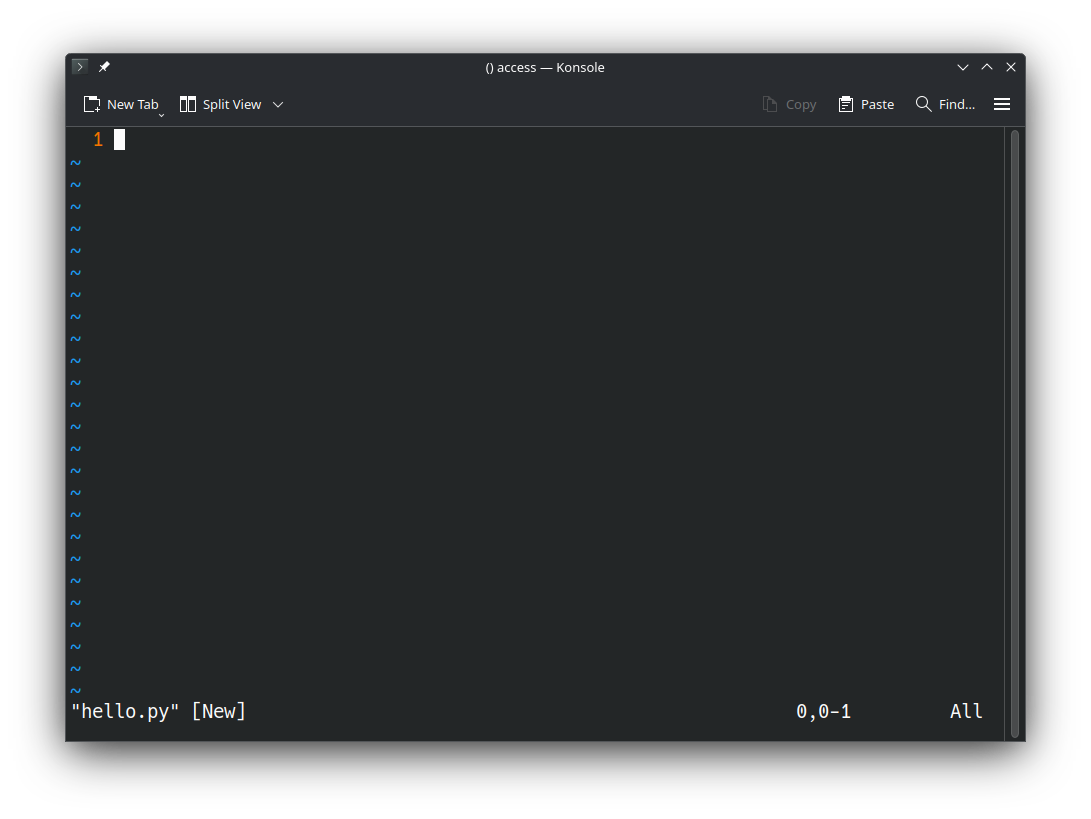
Task: Select the Paste menu entry
Action: point(877,103)
